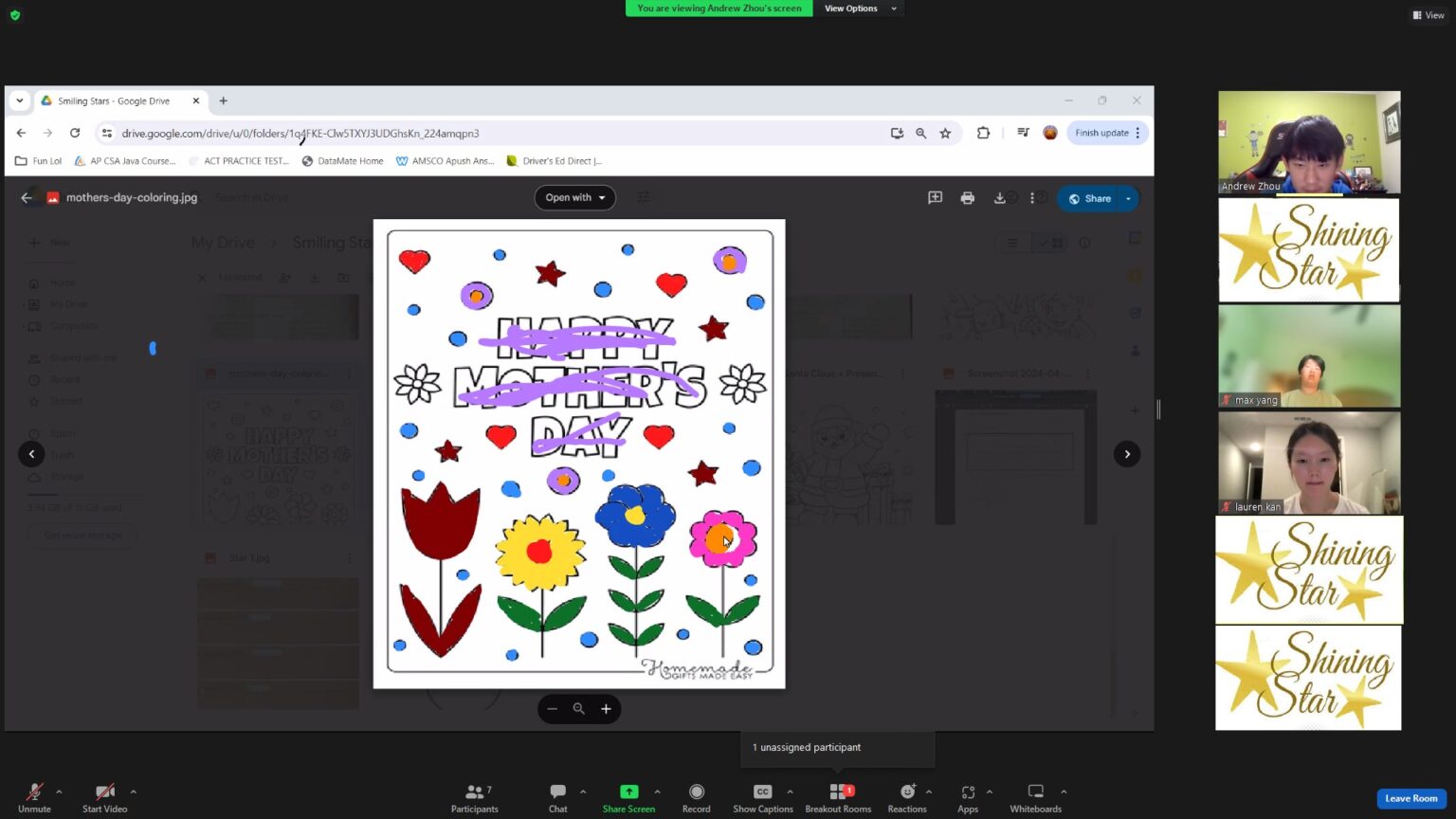This screenshot has height=819, width=1456.
Task: Click the Finish update button
Action: click(1107, 133)
